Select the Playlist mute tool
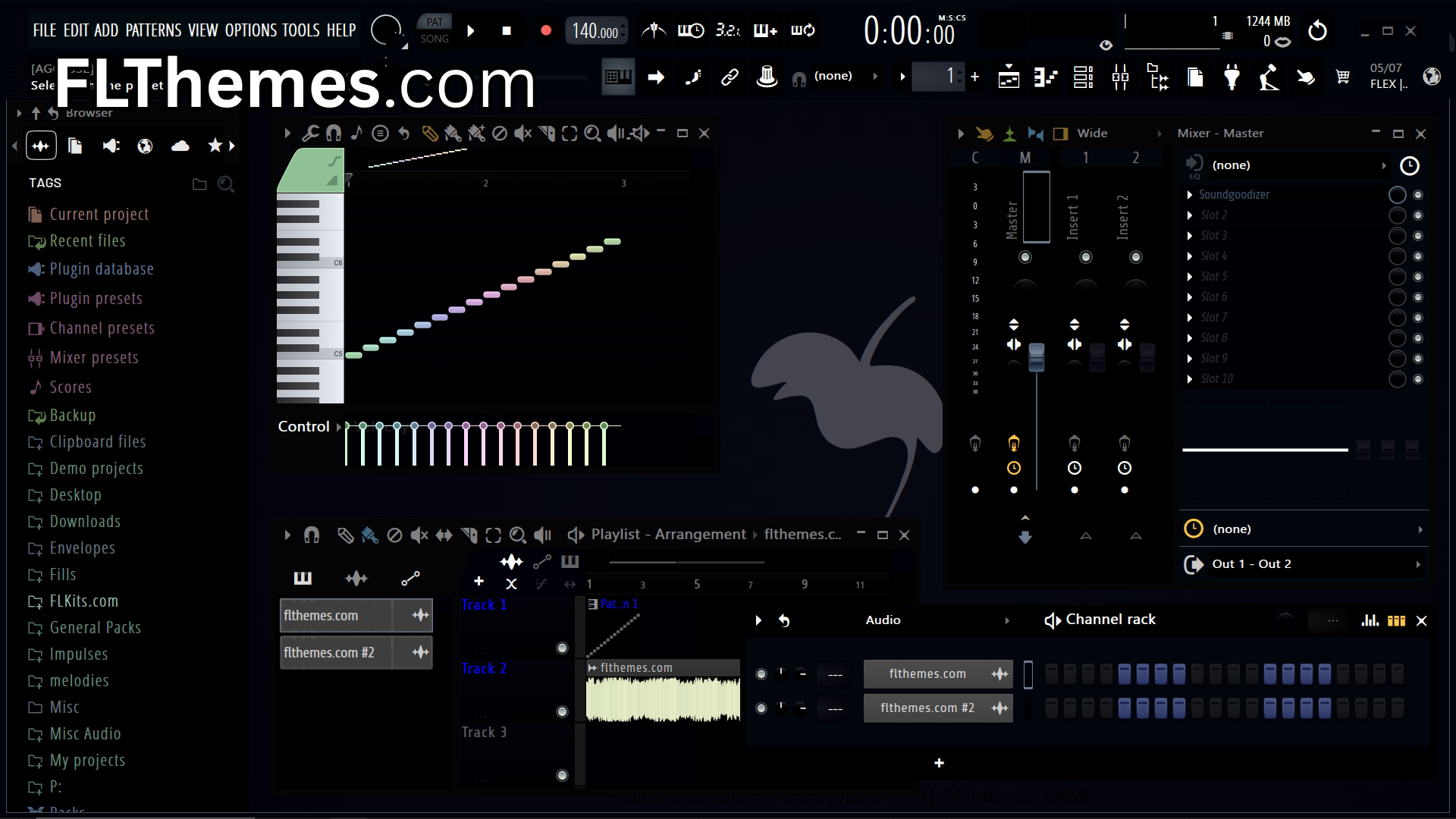The height and width of the screenshot is (819, 1456). point(419,535)
